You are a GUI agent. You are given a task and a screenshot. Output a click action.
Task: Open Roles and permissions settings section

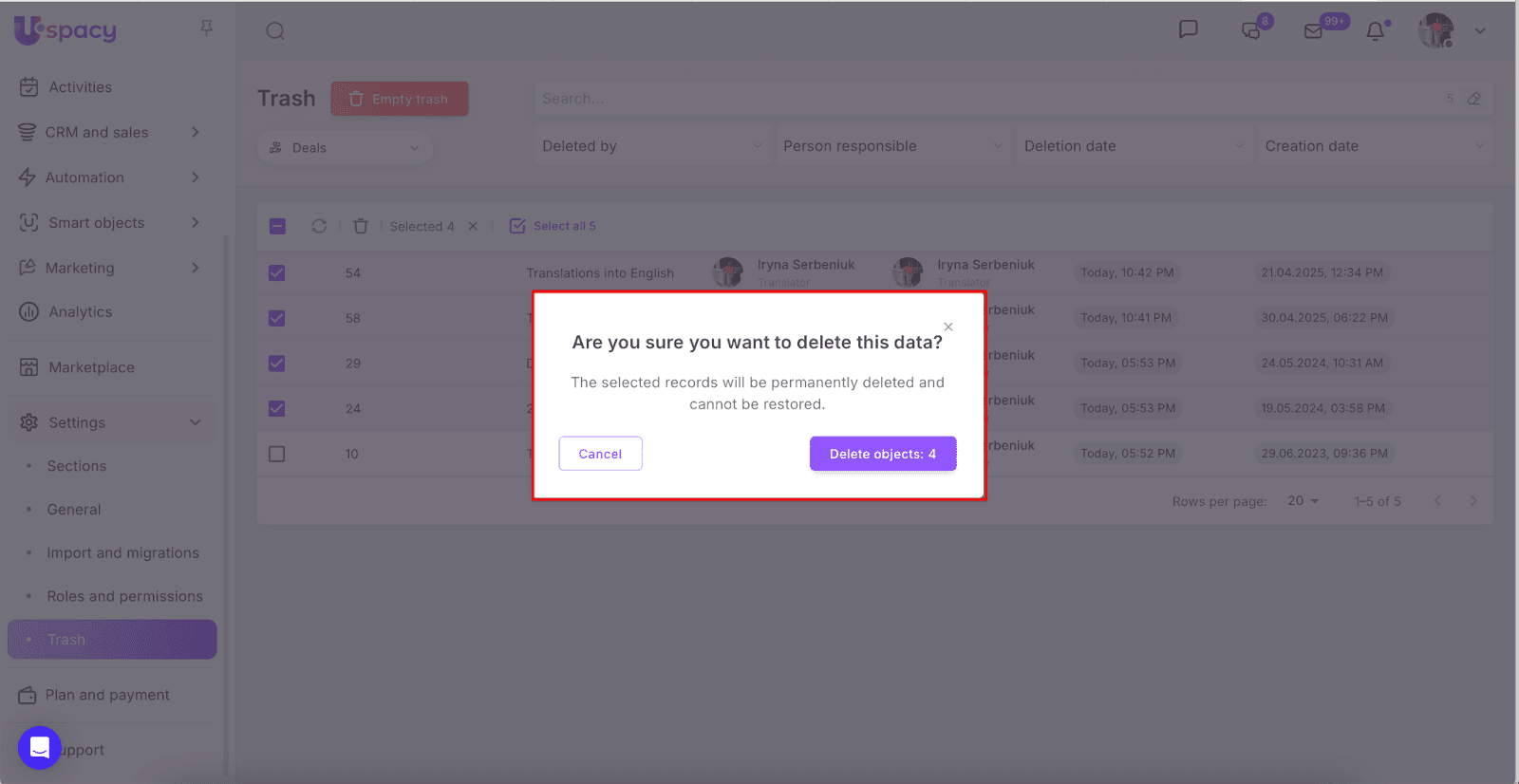(x=124, y=596)
